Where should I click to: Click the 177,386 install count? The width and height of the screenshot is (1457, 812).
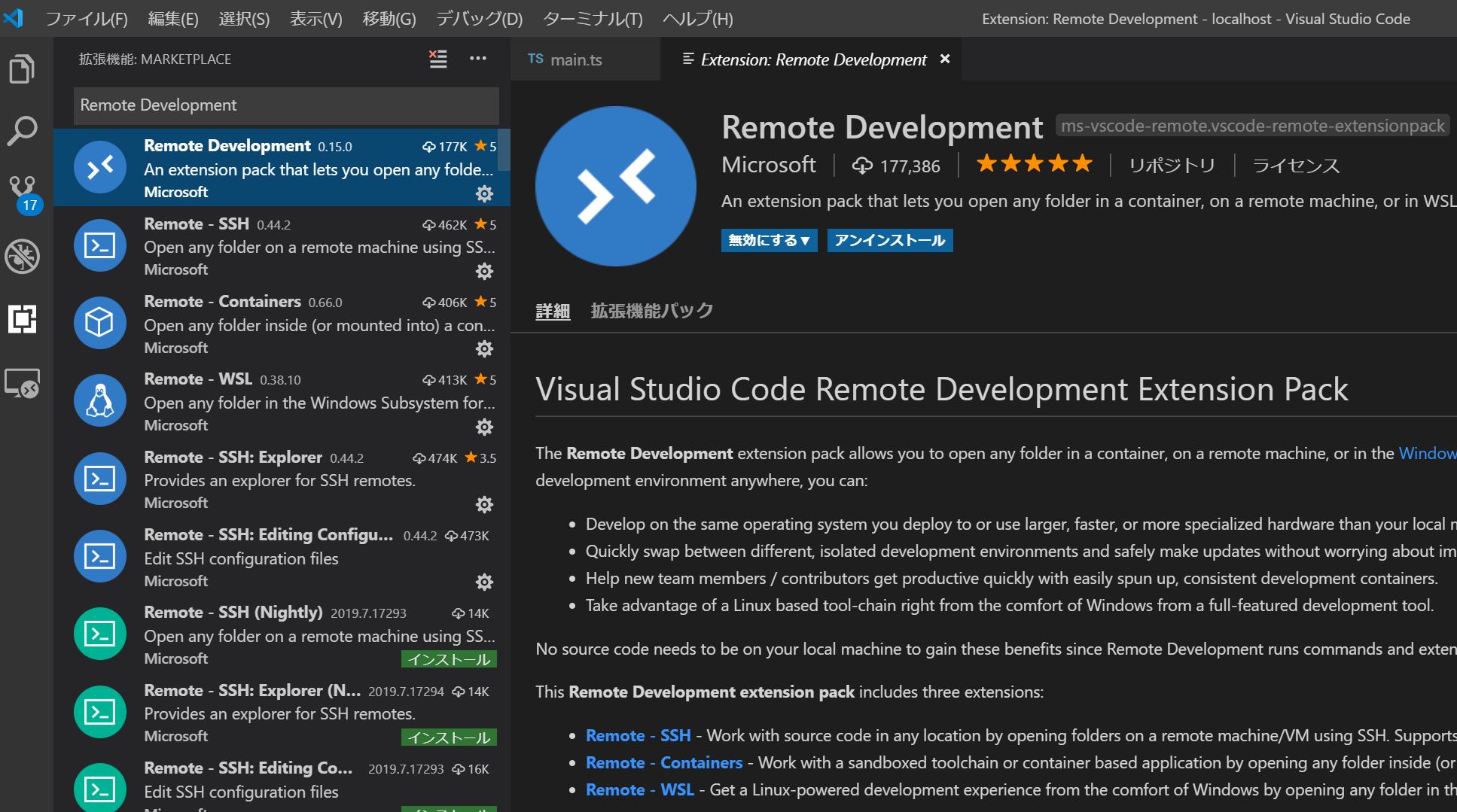[x=896, y=166]
